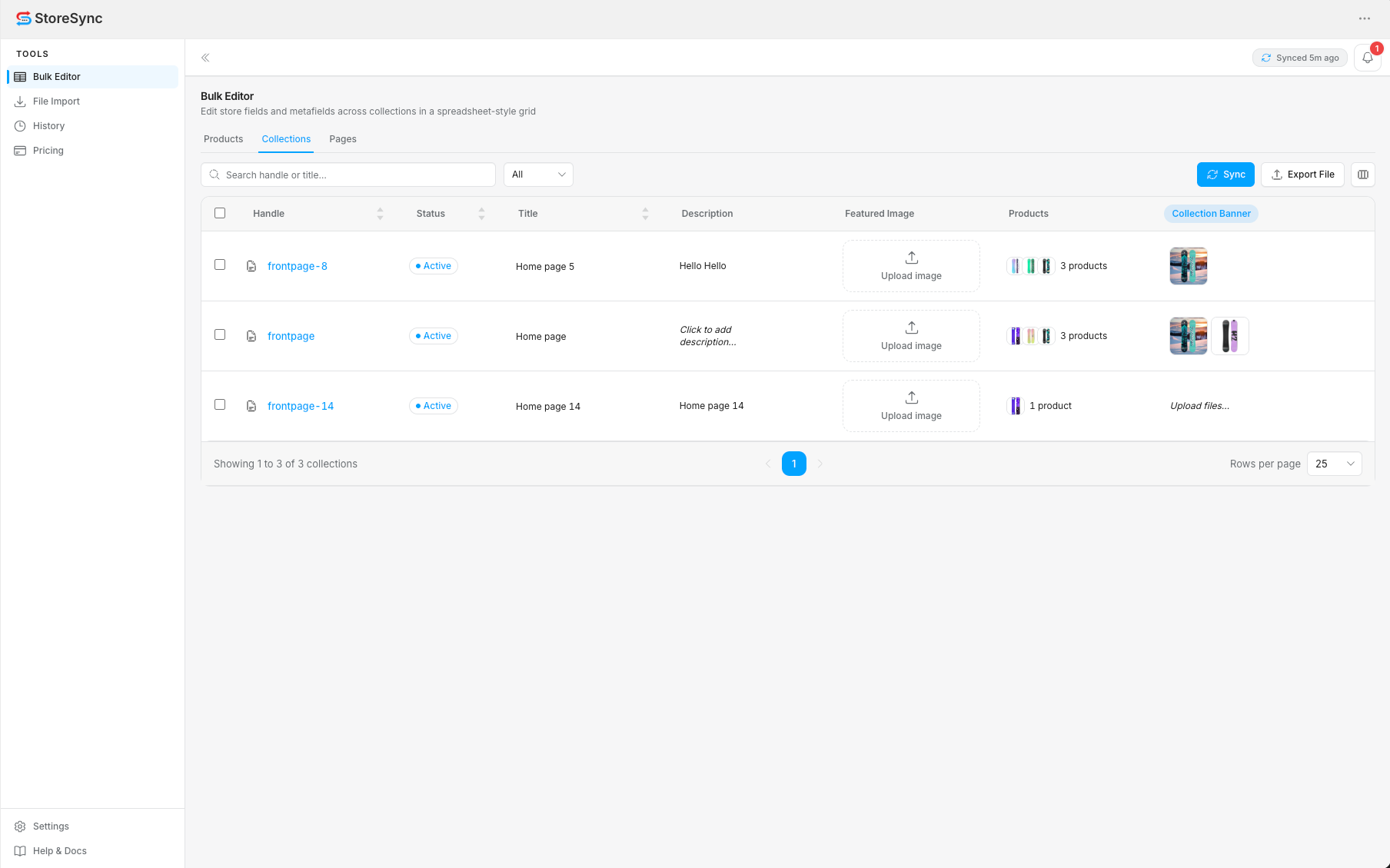Click the File Import download icon
This screenshot has height=868, width=1390.
click(20, 101)
